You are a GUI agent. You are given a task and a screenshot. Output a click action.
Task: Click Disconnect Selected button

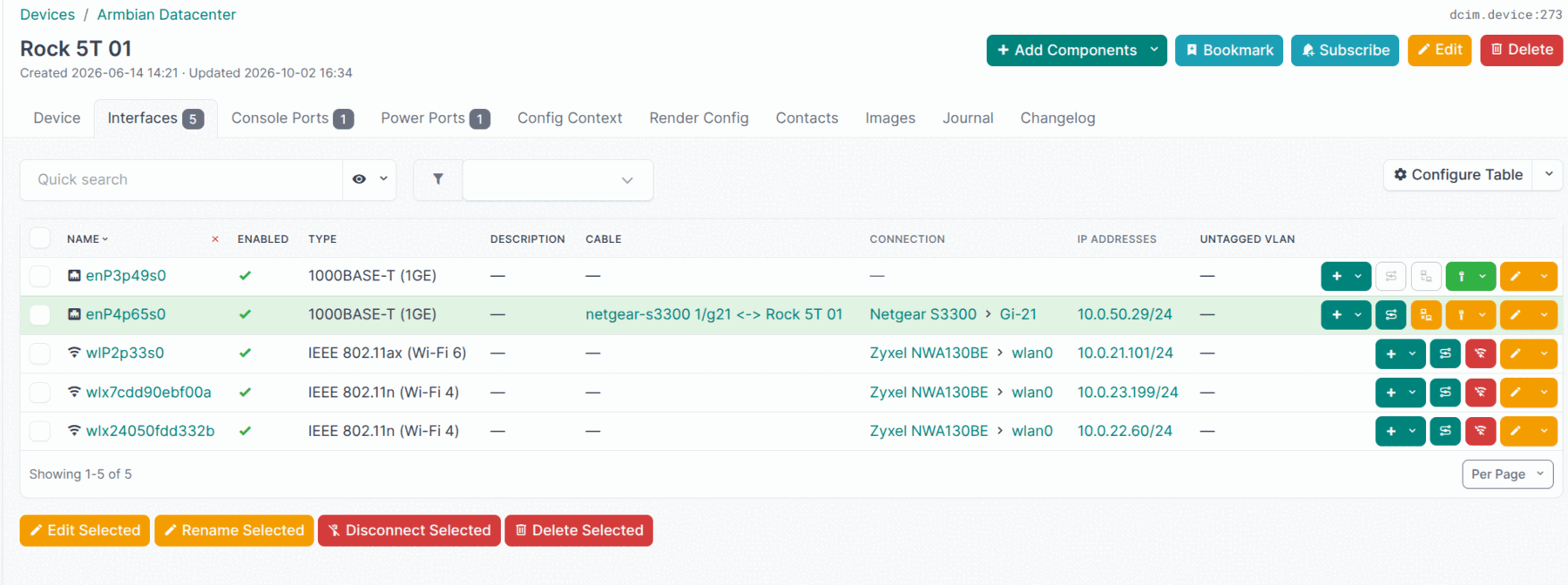click(x=409, y=530)
